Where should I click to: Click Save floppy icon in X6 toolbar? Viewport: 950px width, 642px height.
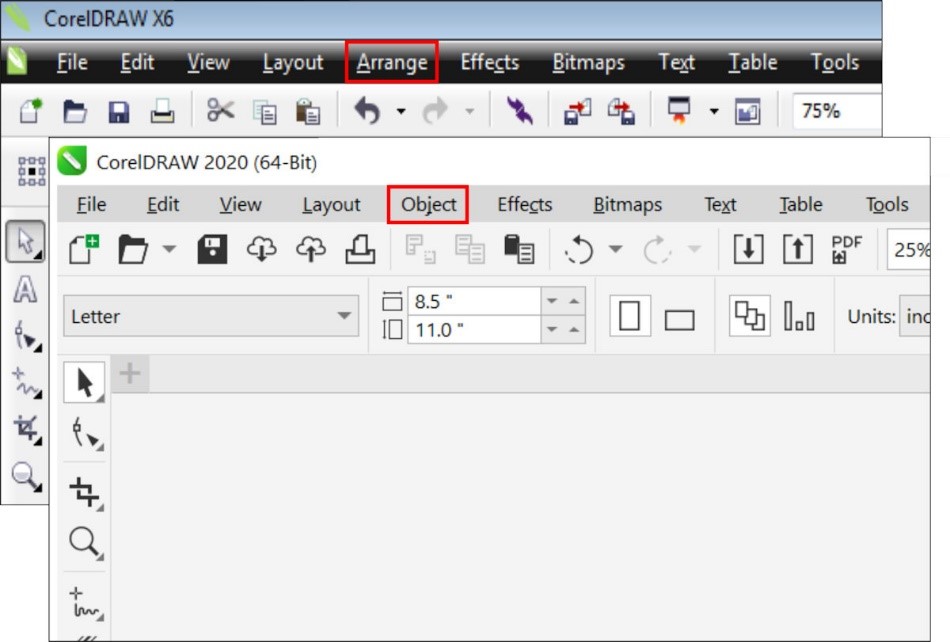point(119,112)
